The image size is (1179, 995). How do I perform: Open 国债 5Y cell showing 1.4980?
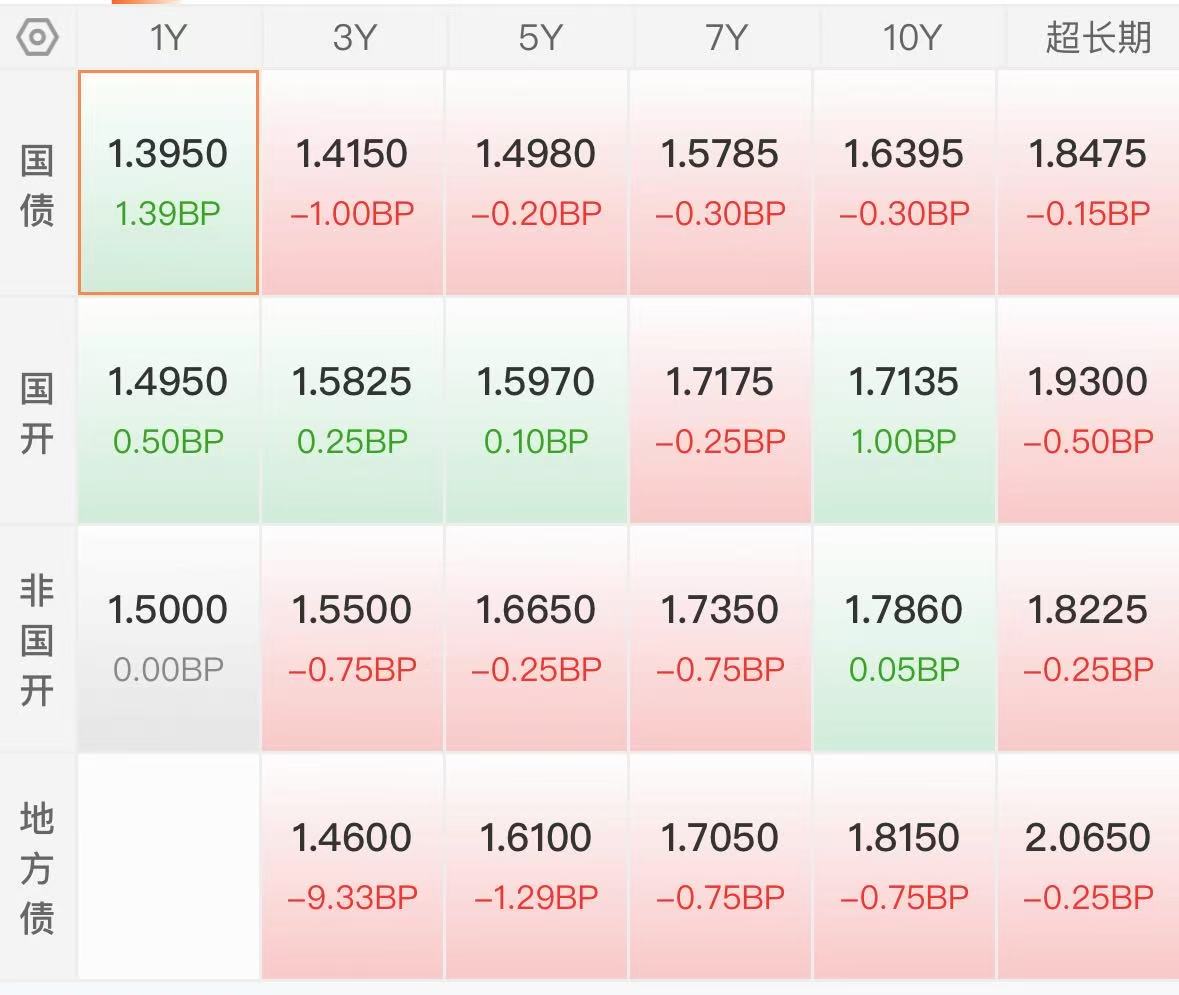(536, 183)
